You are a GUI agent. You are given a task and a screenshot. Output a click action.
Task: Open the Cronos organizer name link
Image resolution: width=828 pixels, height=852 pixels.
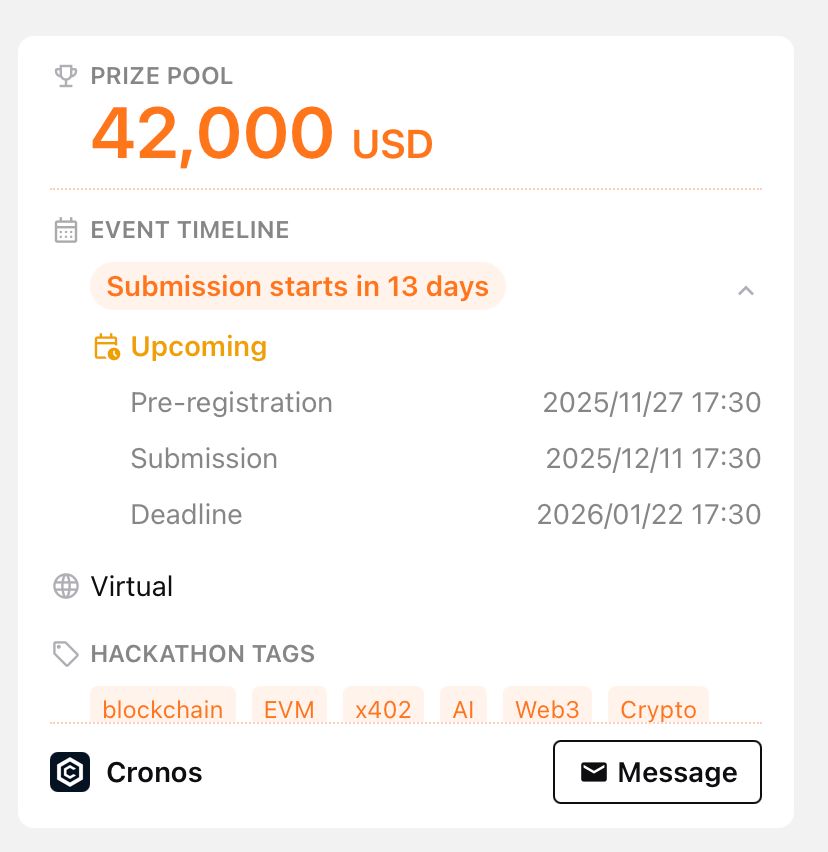tap(154, 771)
